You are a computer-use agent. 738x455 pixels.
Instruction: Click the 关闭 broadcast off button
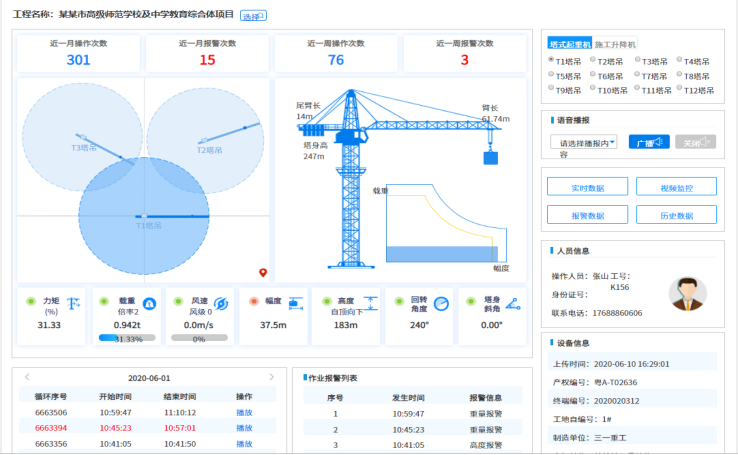[696, 142]
